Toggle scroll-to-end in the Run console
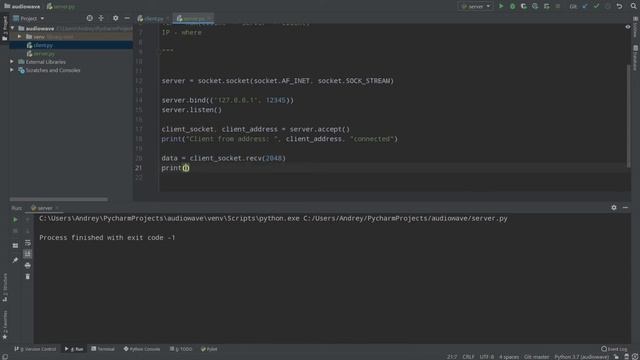The image size is (640, 360). click(x=27, y=254)
